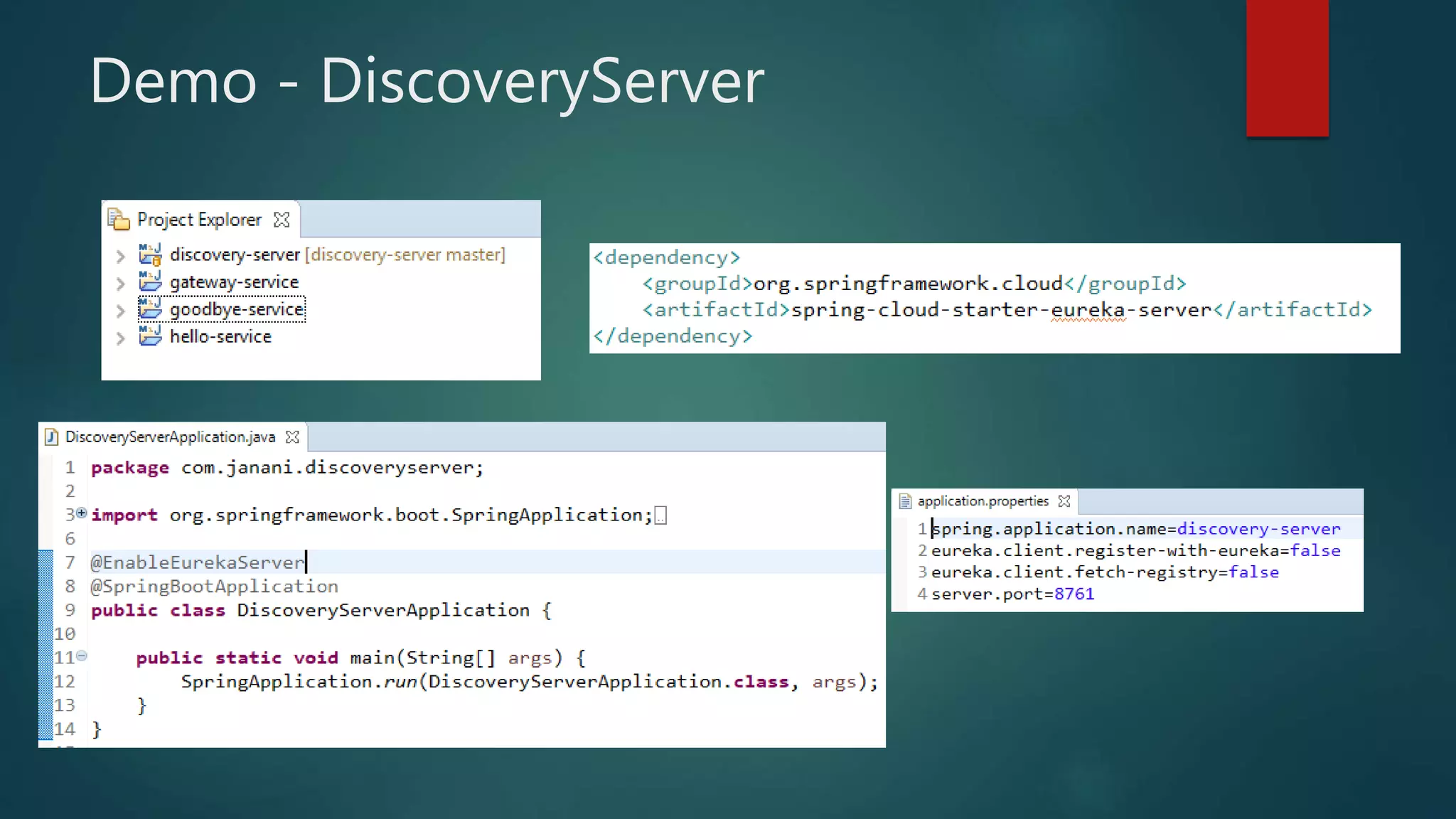Click the eureka.client.fetch-registry=false line
Image resolution: width=1456 pixels, height=819 pixels.
(1105, 572)
